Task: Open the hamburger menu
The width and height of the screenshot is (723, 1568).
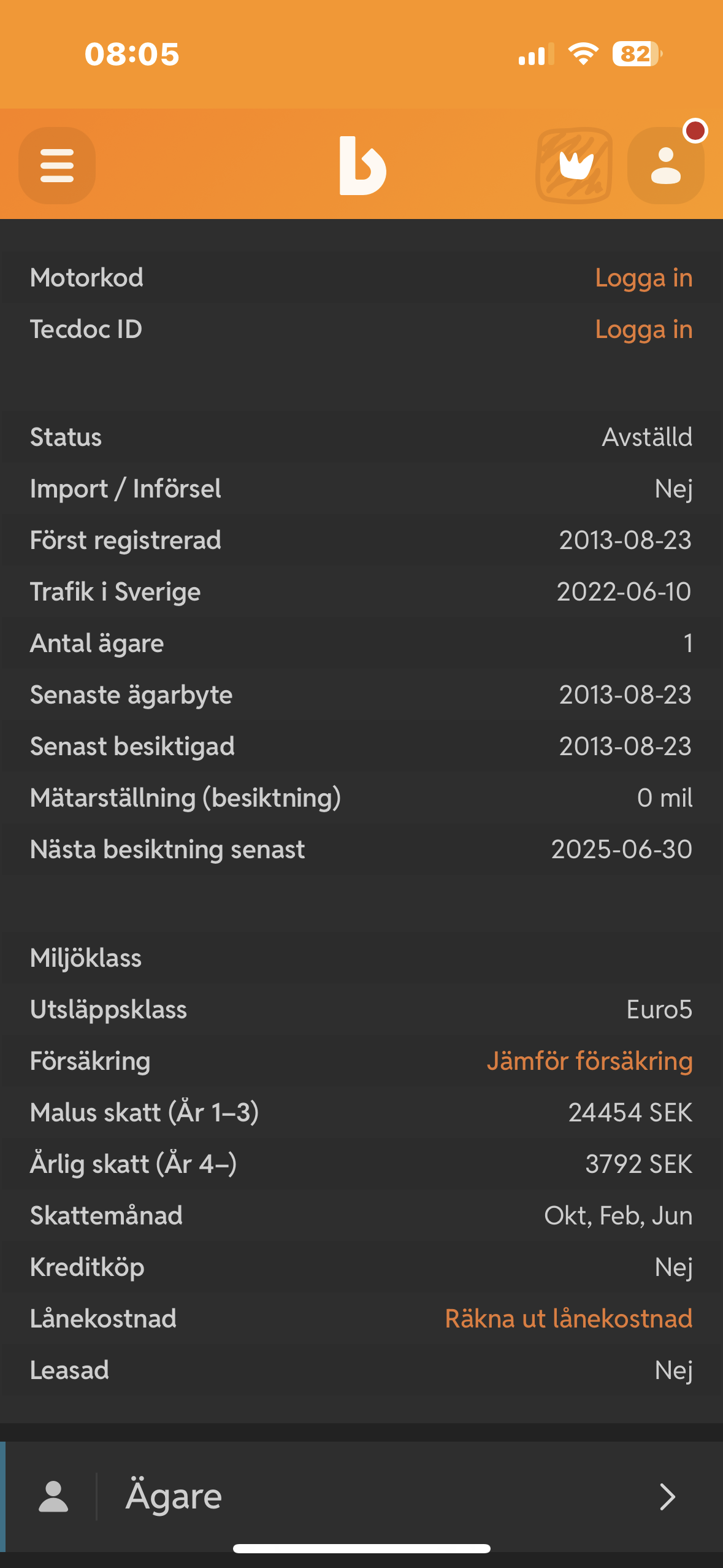Action: [57, 166]
